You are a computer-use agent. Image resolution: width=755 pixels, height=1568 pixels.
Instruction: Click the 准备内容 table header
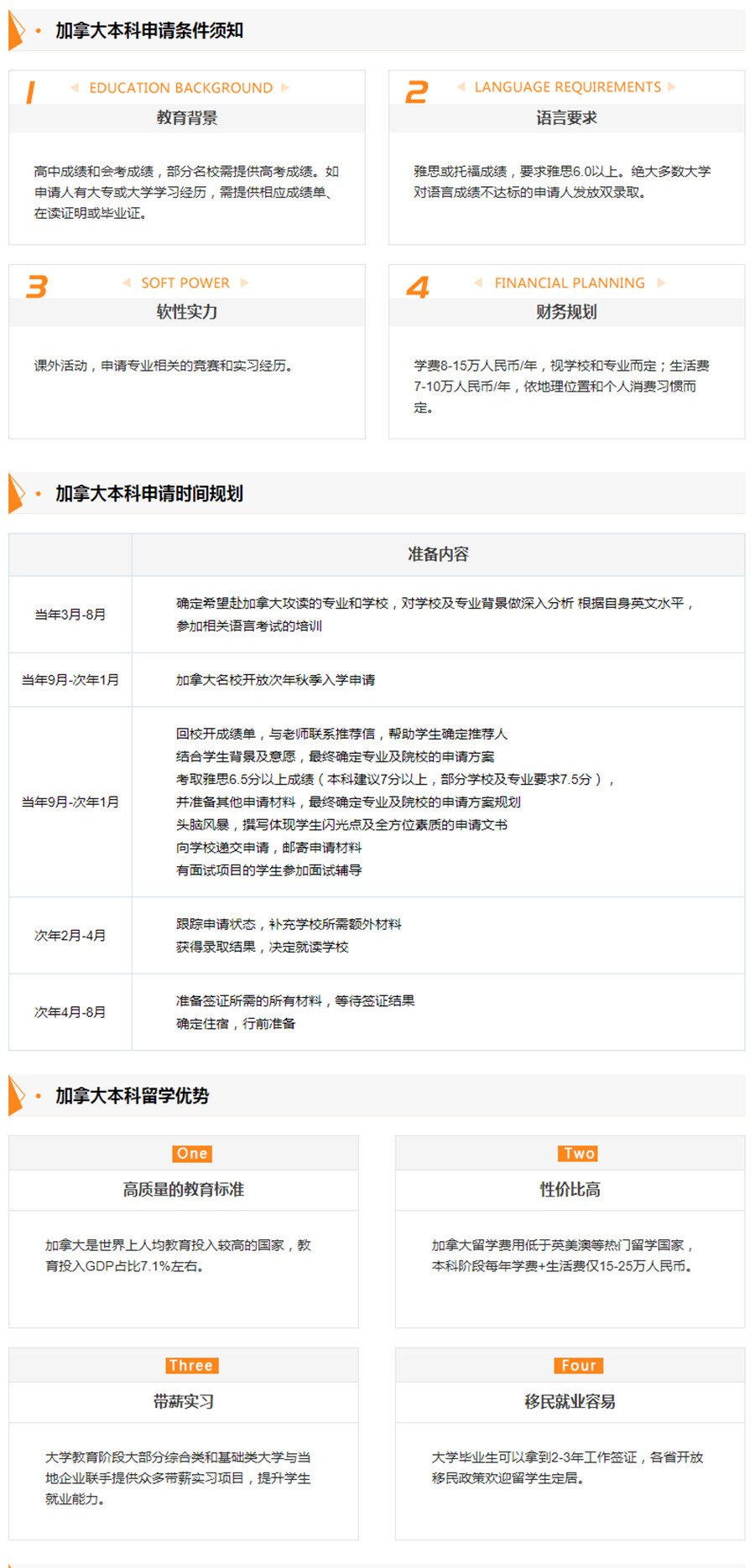tap(438, 554)
